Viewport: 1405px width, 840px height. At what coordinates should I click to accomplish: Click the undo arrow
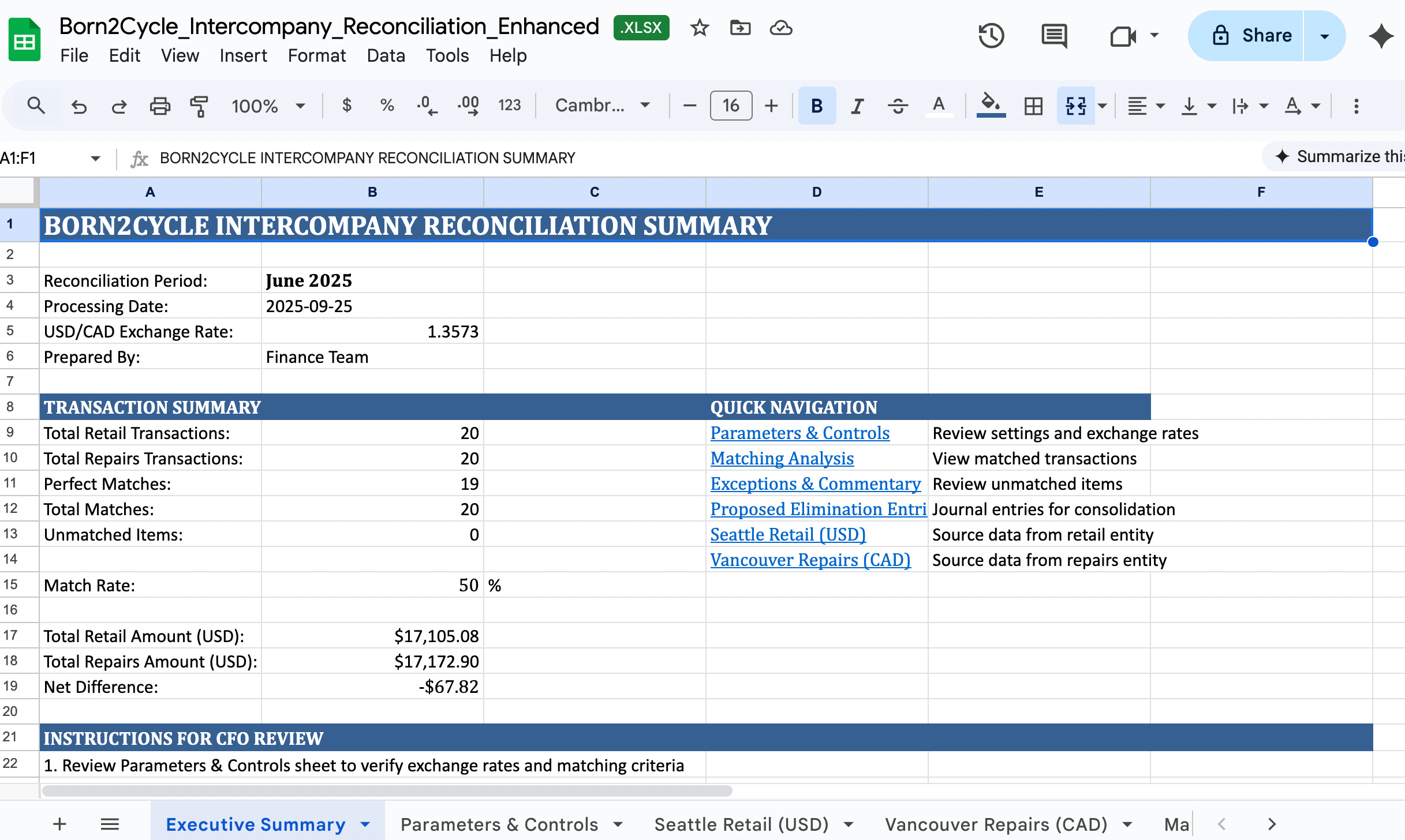79,106
